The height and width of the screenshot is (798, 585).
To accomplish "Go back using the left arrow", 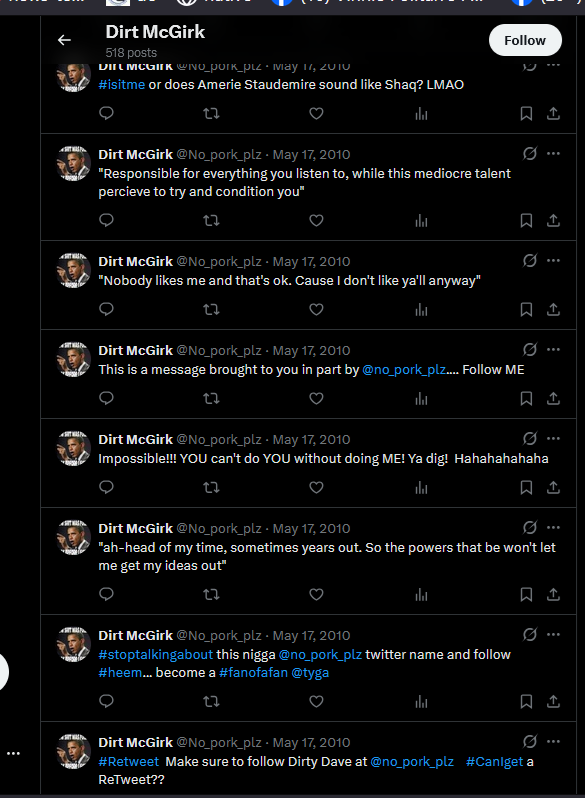I will tap(64, 40).
